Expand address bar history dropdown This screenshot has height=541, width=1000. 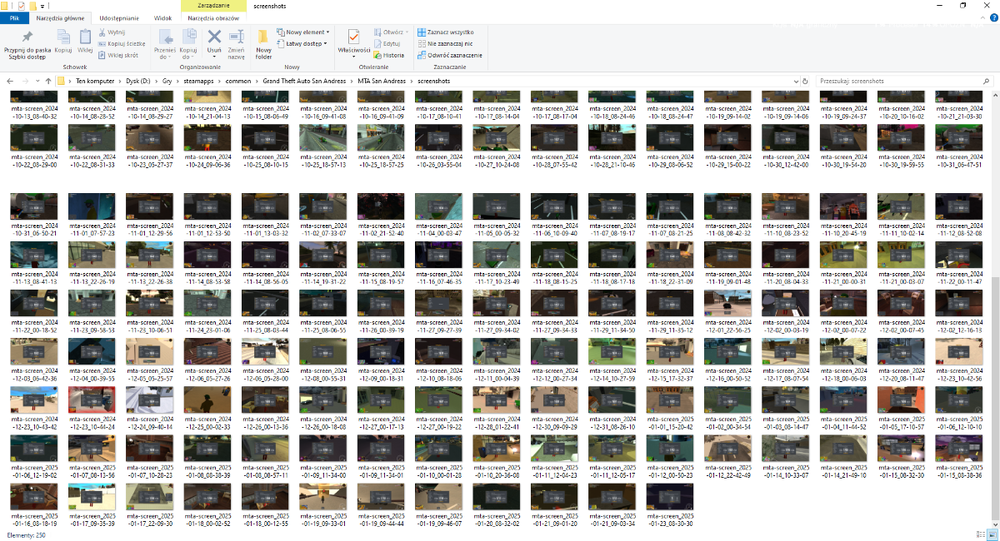pos(795,81)
